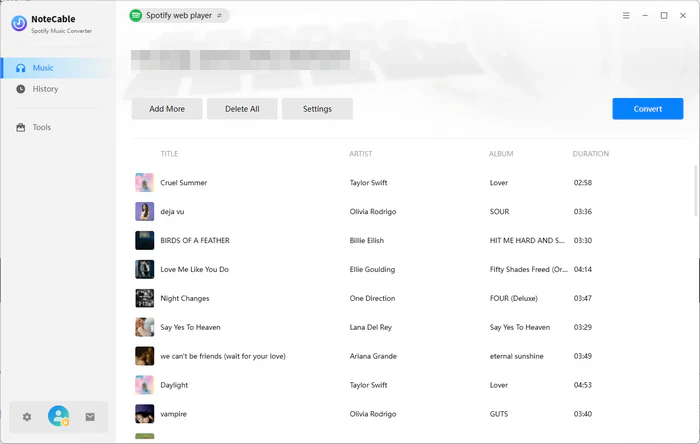Image resolution: width=700 pixels, height=444 pixels.
Task: Click the Night Changes album artwork
Action: [x=144, y=298]
